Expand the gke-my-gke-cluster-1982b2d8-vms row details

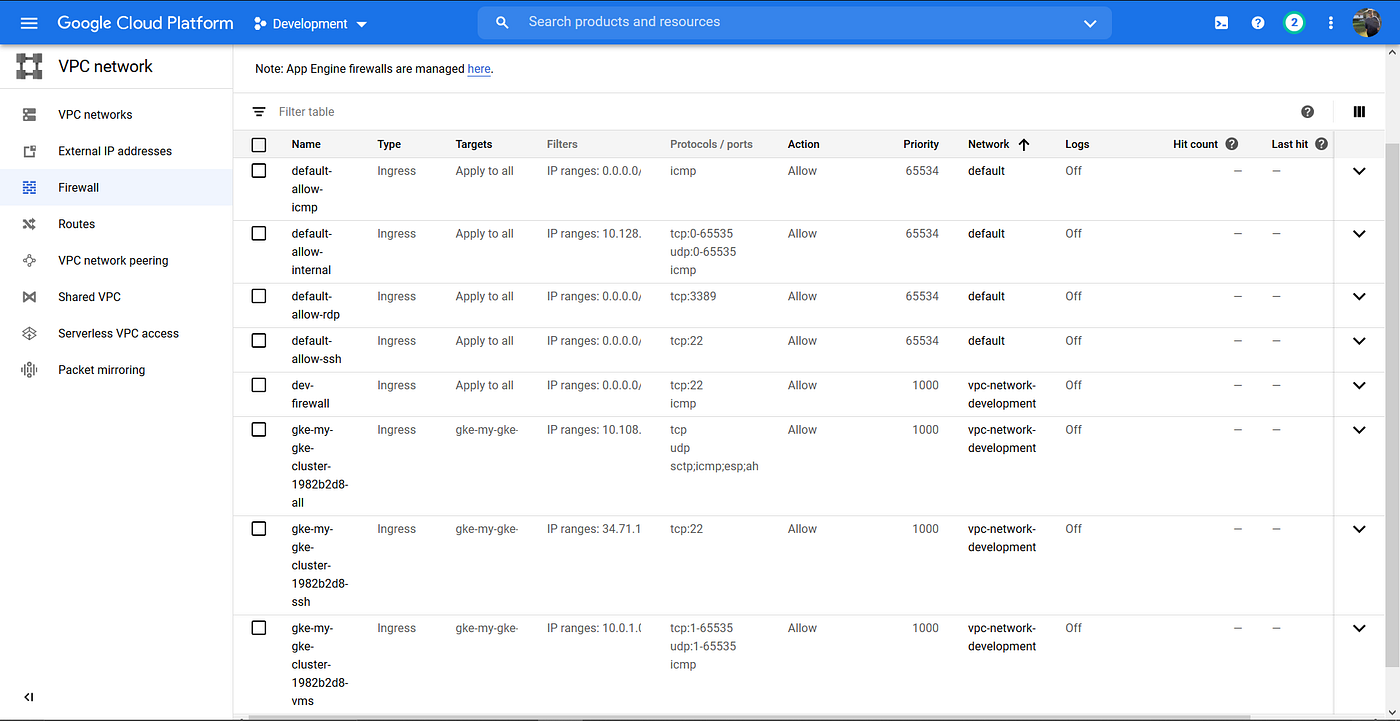pyautogui.click(x=1359, y=628)
